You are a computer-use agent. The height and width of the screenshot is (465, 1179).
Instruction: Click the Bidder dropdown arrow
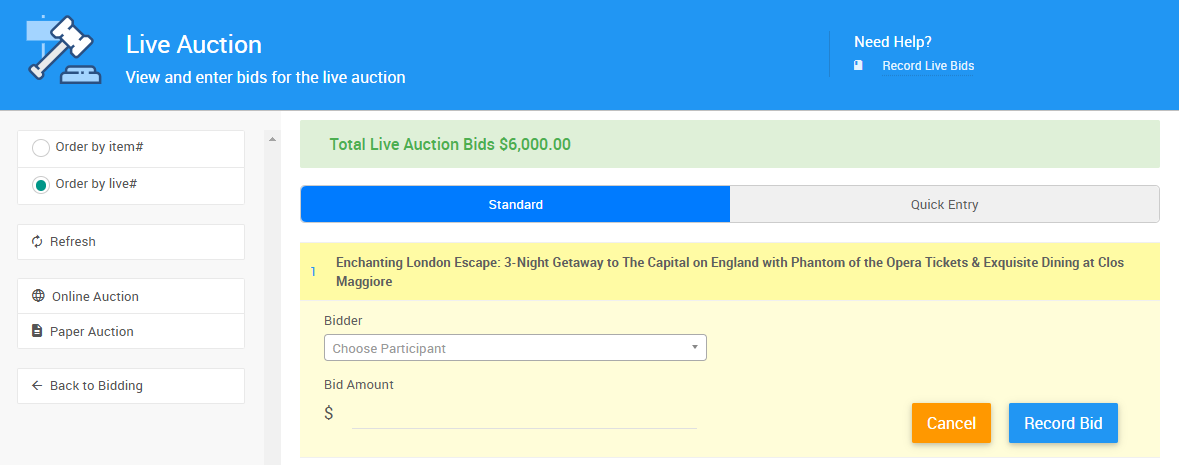(x=694, y=347)
